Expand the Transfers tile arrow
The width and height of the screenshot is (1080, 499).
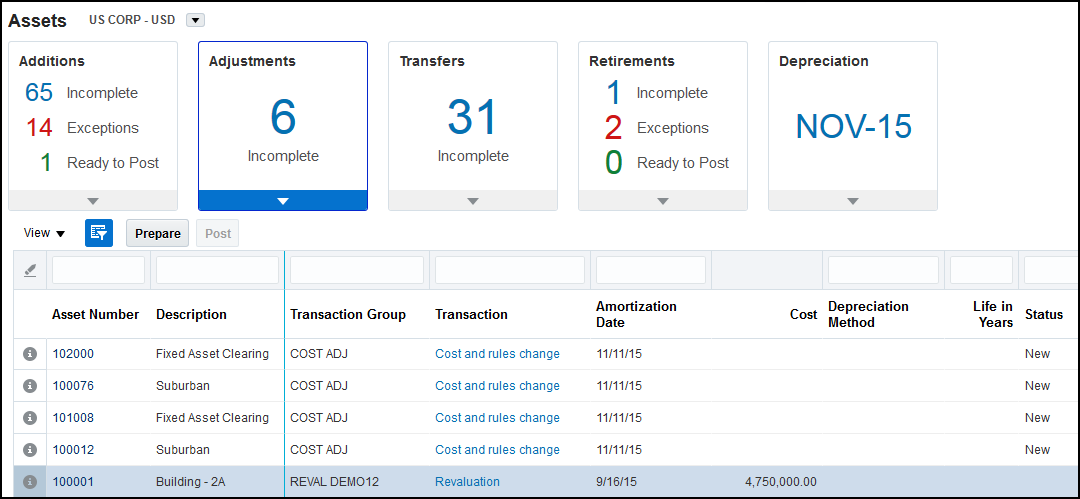click(x=473, y=201)
